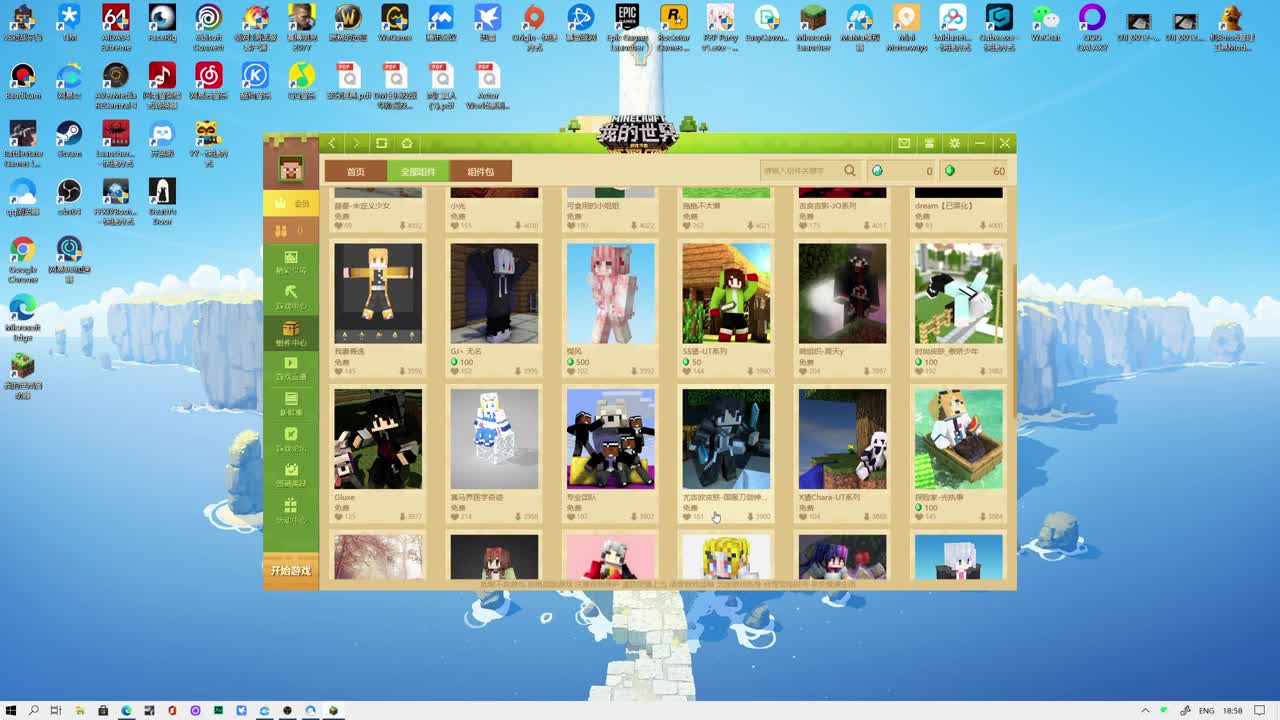Open the dark skin with white glow thumbnail
The height and width of the screenshot is (720, 1280).
[x=842, y=293]
